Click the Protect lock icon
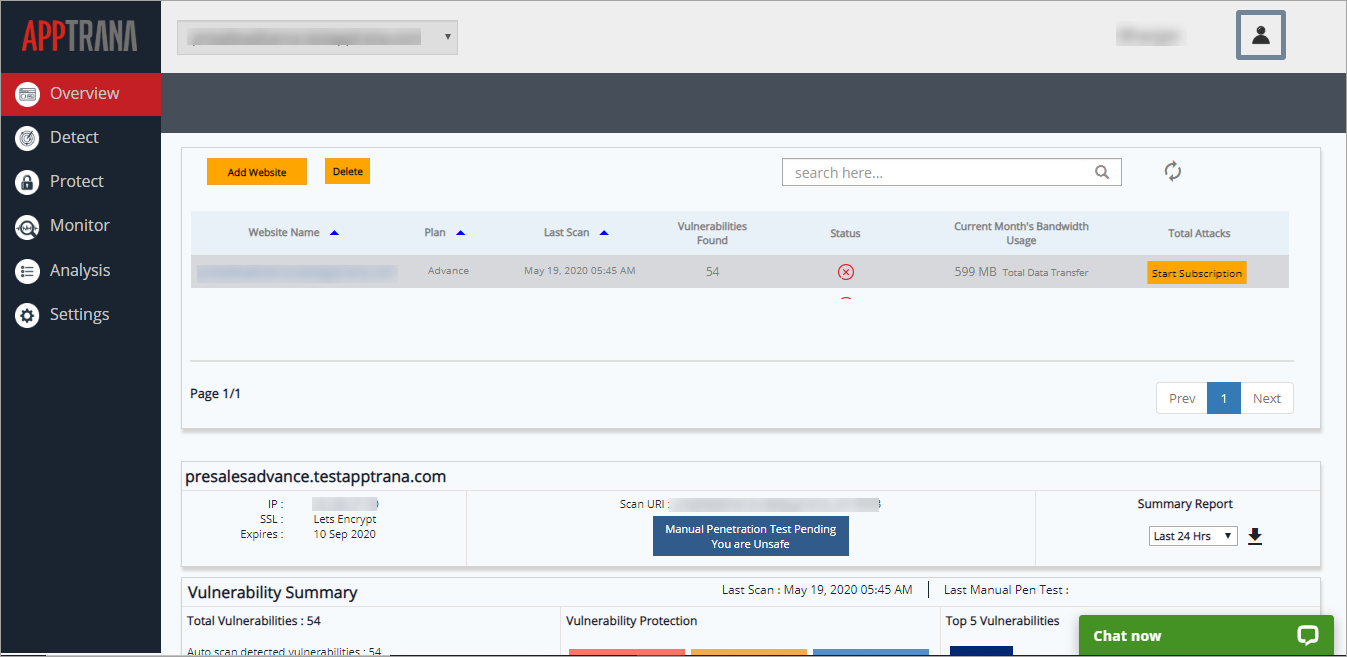This screenshot has height=657, width=1347. pyautogui.click(x=28, y=182)
